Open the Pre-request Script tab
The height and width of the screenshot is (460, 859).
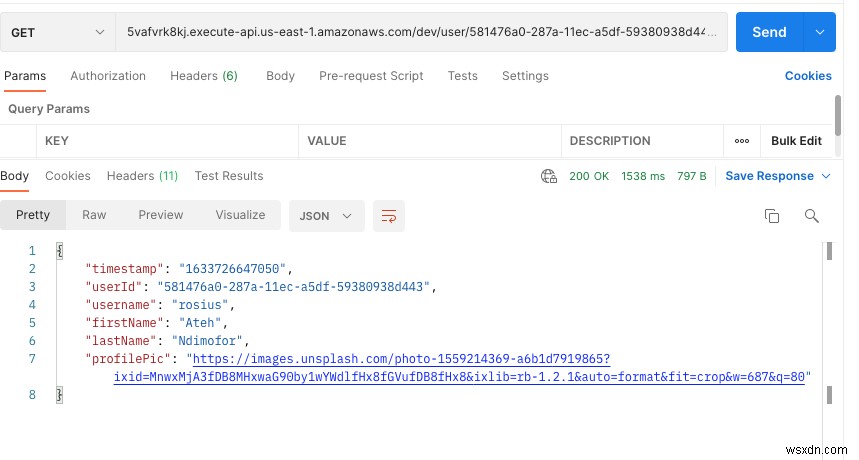point(371,76)
